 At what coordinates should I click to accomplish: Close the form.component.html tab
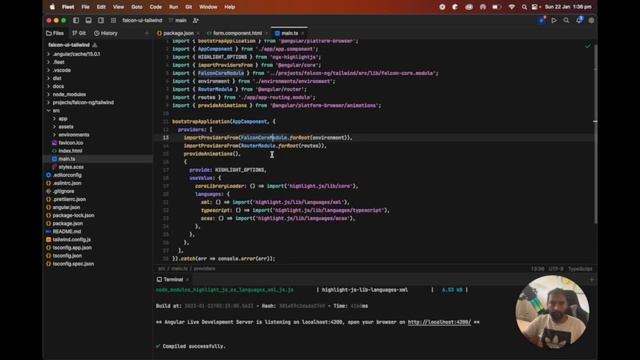click(266, 33)
